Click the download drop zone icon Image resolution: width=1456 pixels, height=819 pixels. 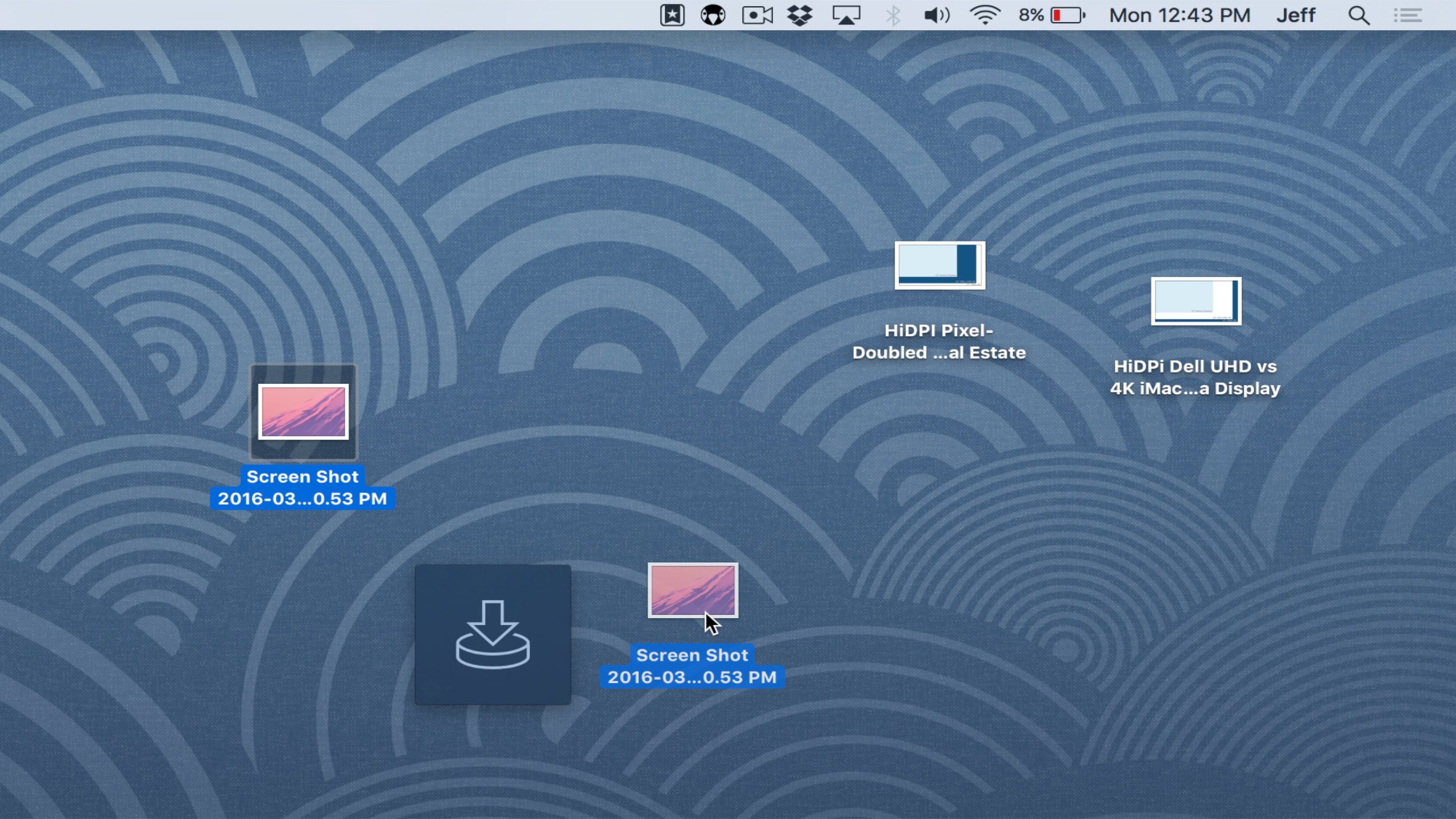pos(493,635)
